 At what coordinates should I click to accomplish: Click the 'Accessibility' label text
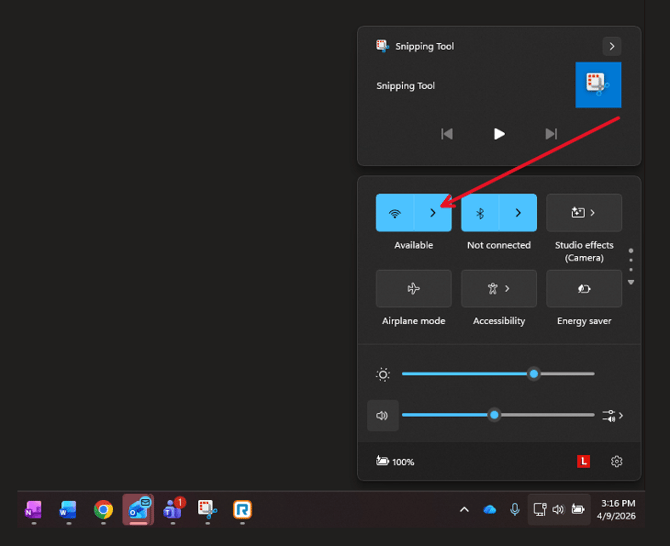tap(499, 321)
